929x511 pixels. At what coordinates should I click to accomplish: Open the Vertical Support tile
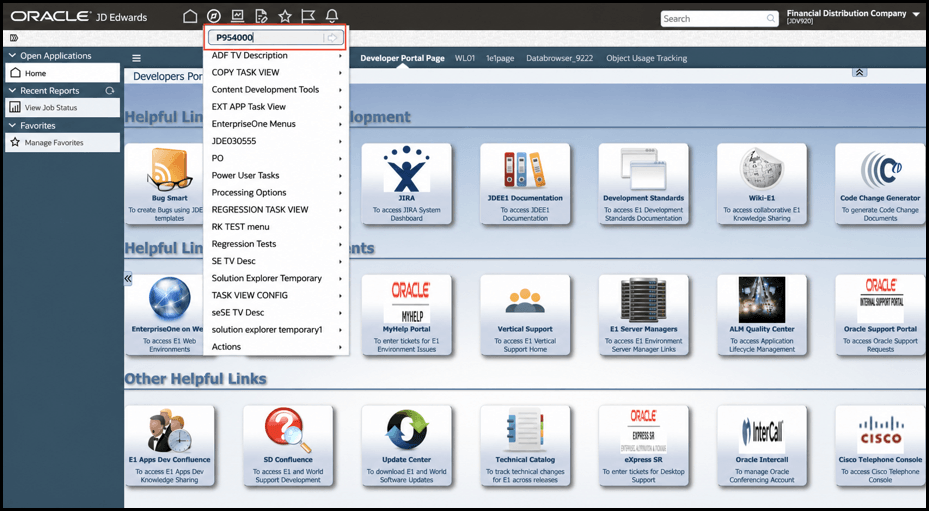point(525,315)
